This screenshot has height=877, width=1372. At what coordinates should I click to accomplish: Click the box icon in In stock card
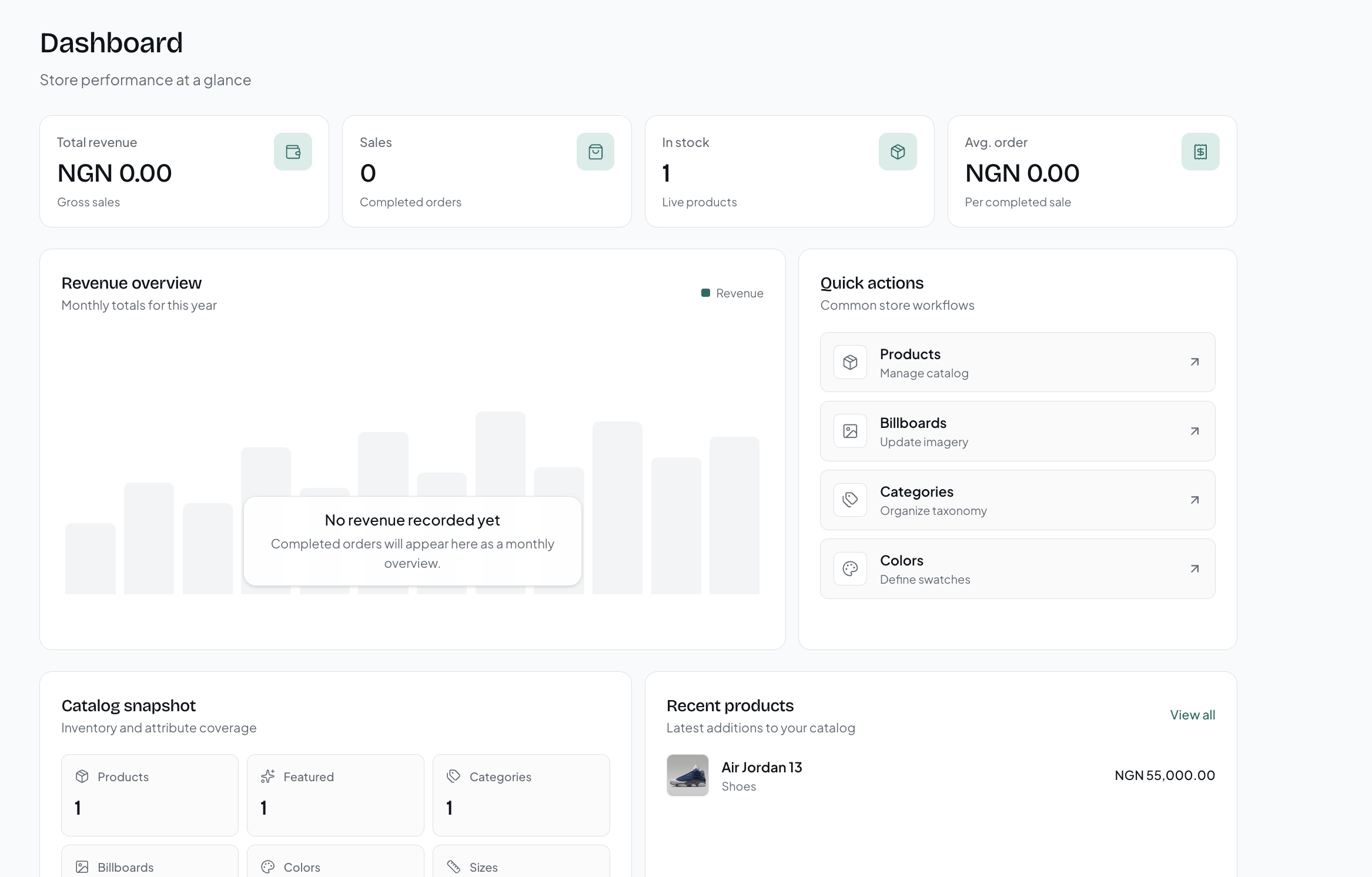(x=898, y=152)
